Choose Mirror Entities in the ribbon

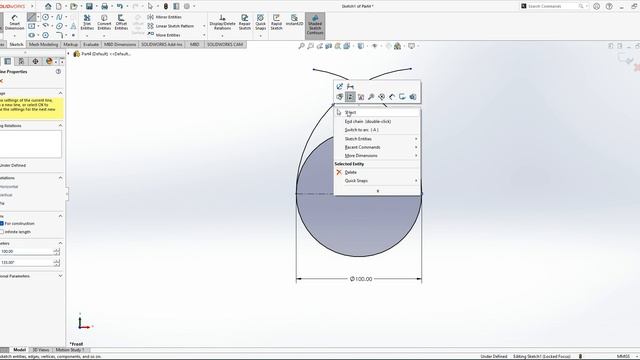[164, 17]
